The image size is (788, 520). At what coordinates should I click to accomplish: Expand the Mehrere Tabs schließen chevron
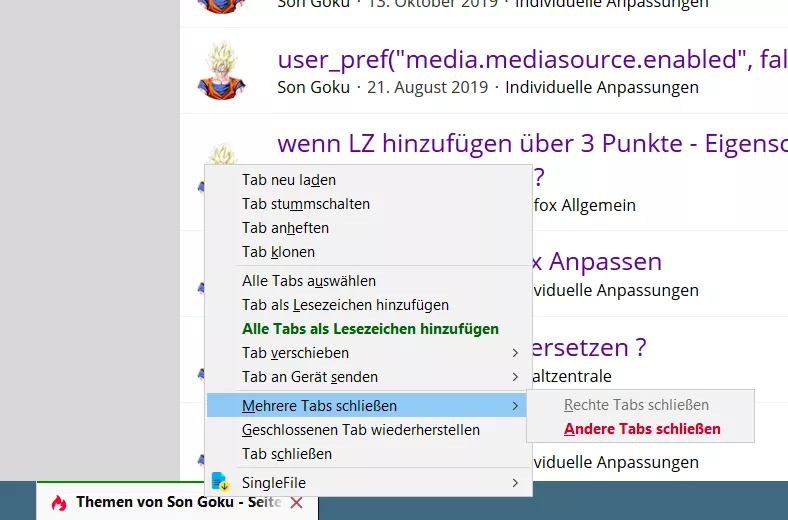point(515,405)
